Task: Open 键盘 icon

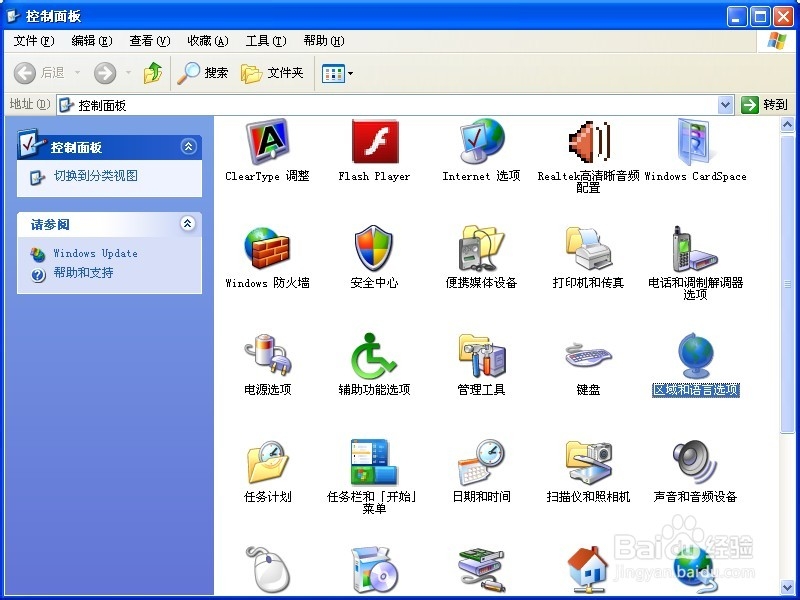Action: (588, 356)
